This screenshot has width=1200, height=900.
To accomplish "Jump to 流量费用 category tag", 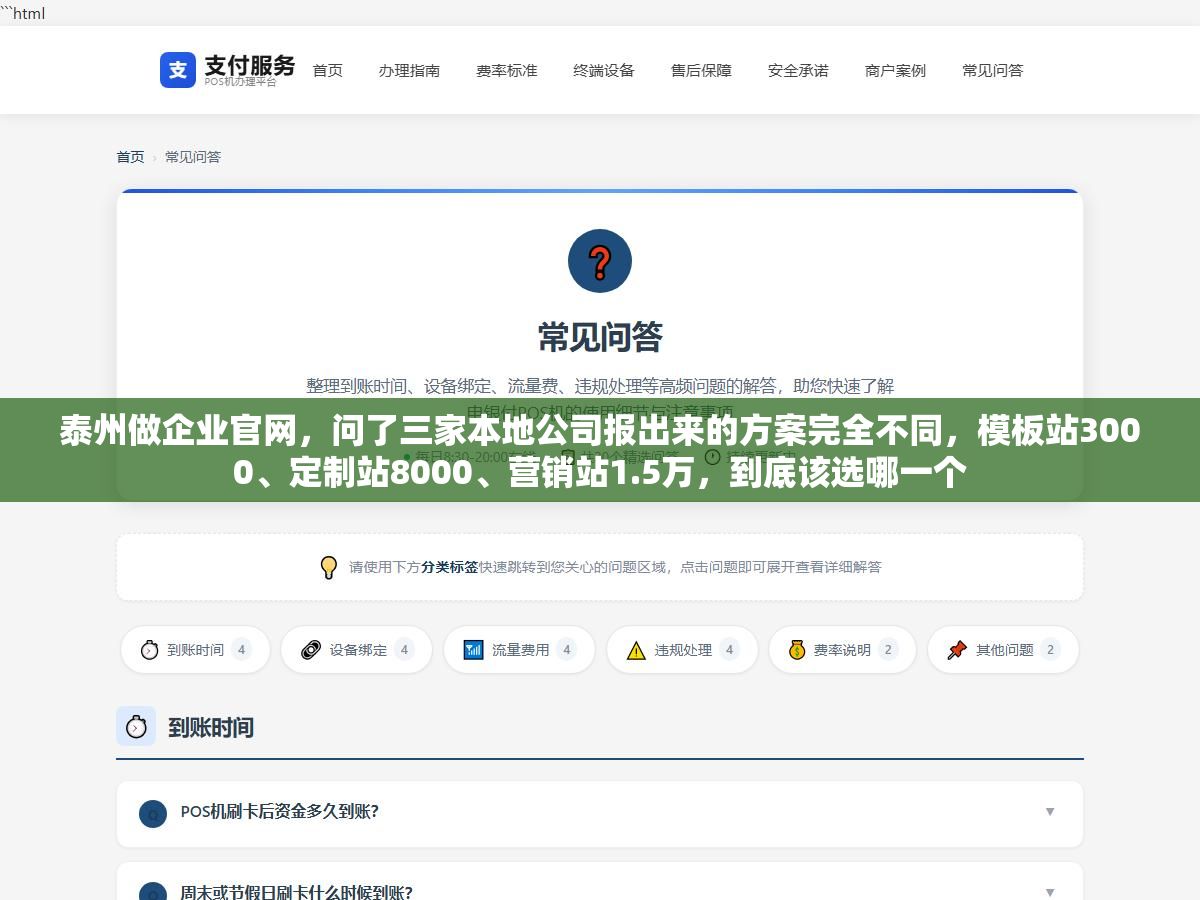I will 519,650.
